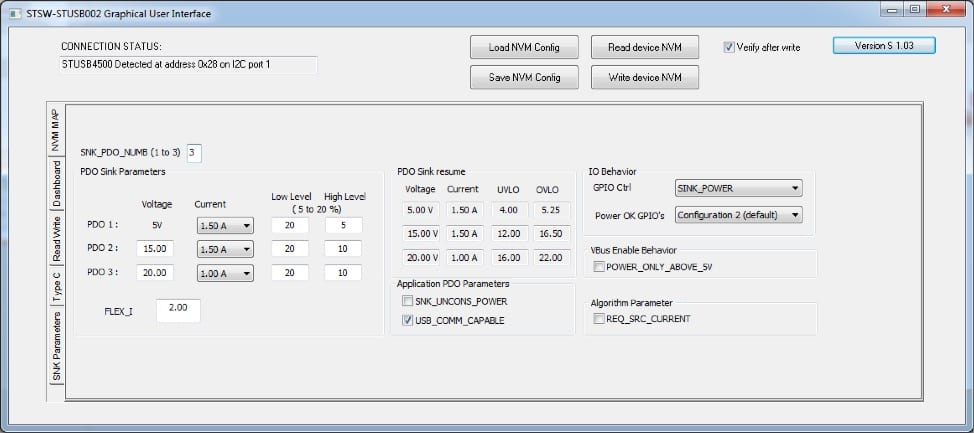This screenshot has height=433, width=974.
Task: Expand the Power OK GPIO's configuration dropdown
Action: coord(739,214)
